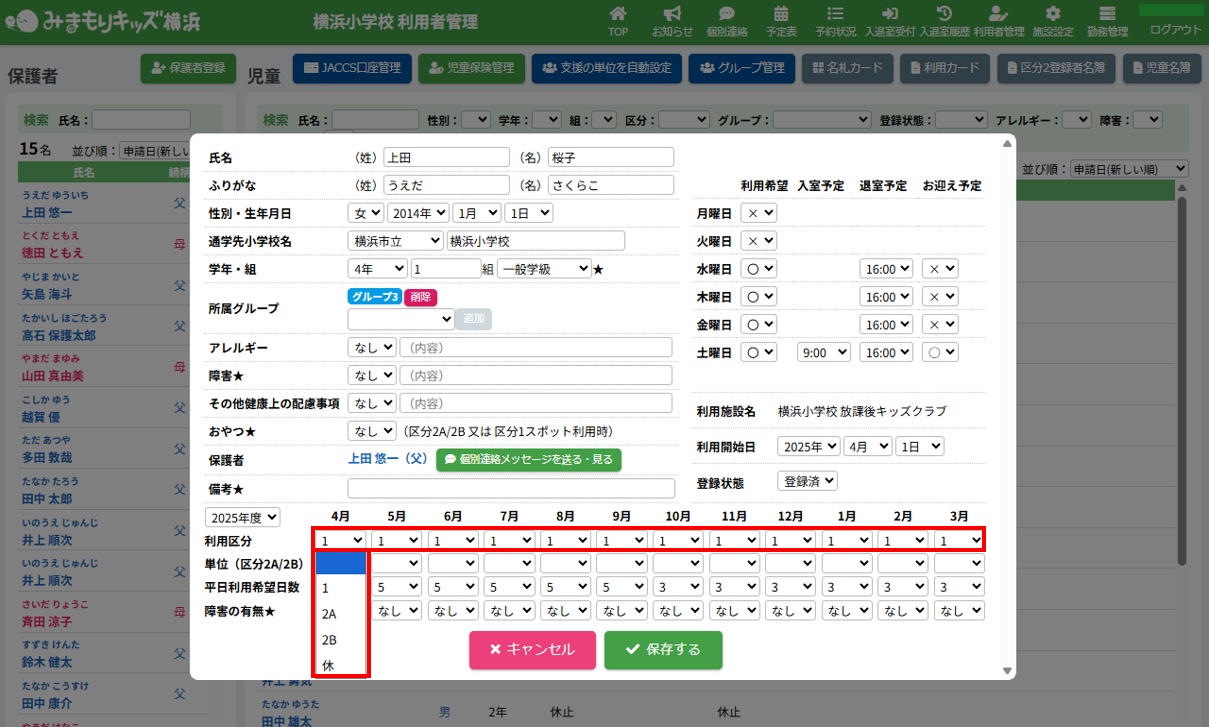Click the TOP home icon
Image resolution: width=1209 pixels, height=727 pixels.
[x=618, y=14]
